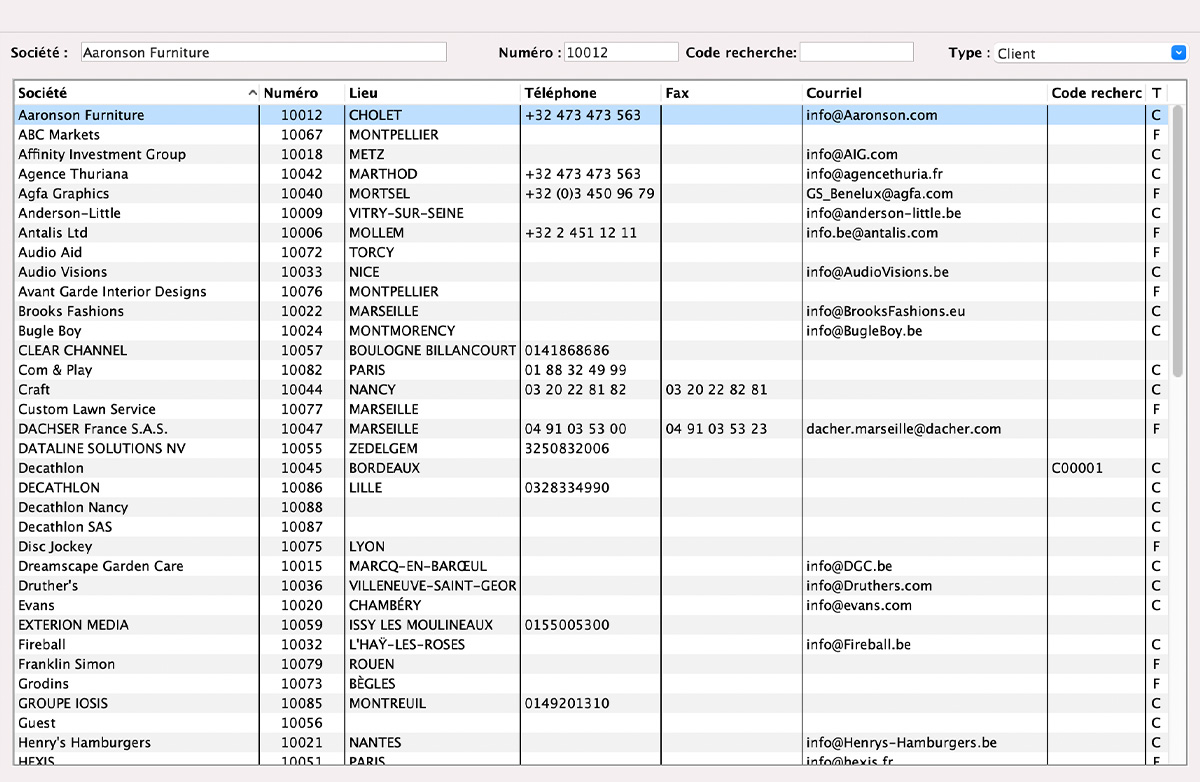The width and height of the screenshot is (1200, 782).
Task: Click the Société input field at the top
Action: [x=263, y=52]
